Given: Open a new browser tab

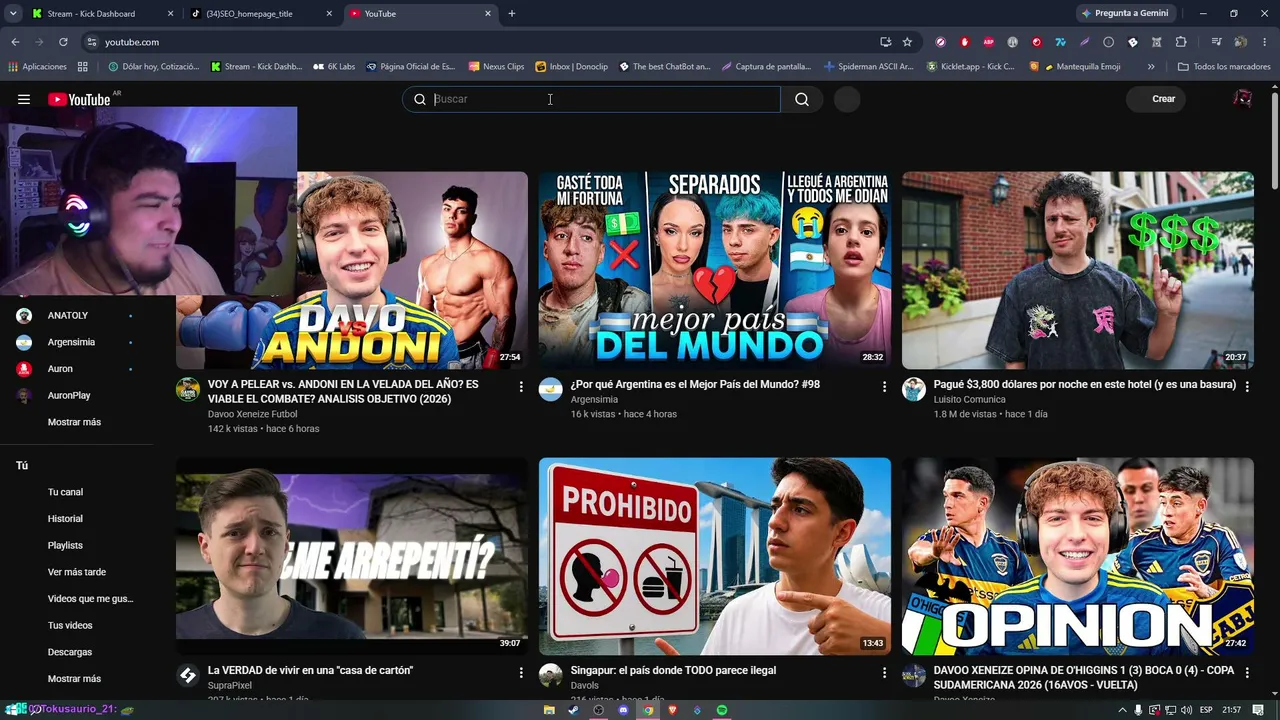Looking at the screenshot, I should pos(512,14).
